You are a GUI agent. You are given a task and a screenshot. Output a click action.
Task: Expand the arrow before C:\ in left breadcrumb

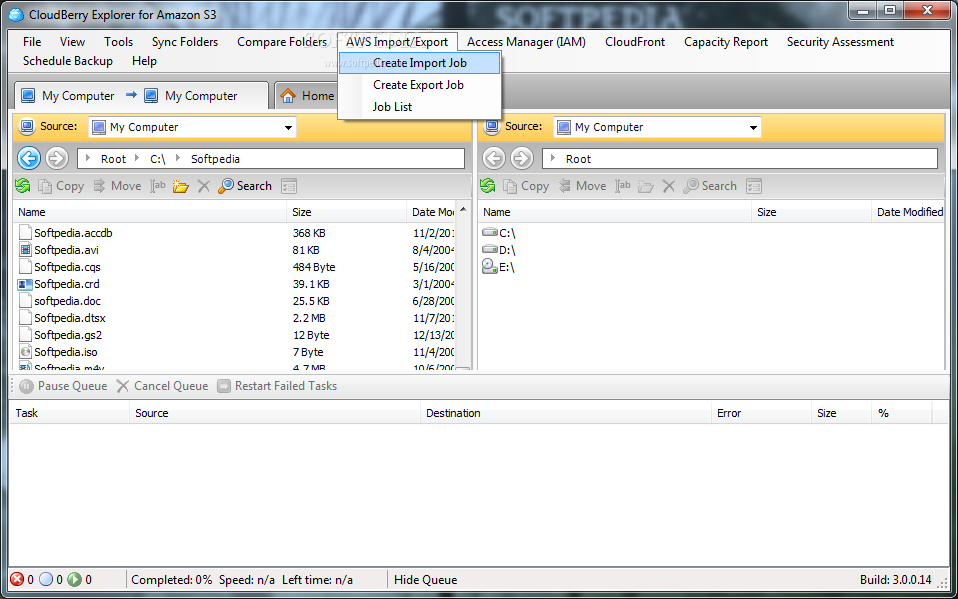(x=137, y=159)
